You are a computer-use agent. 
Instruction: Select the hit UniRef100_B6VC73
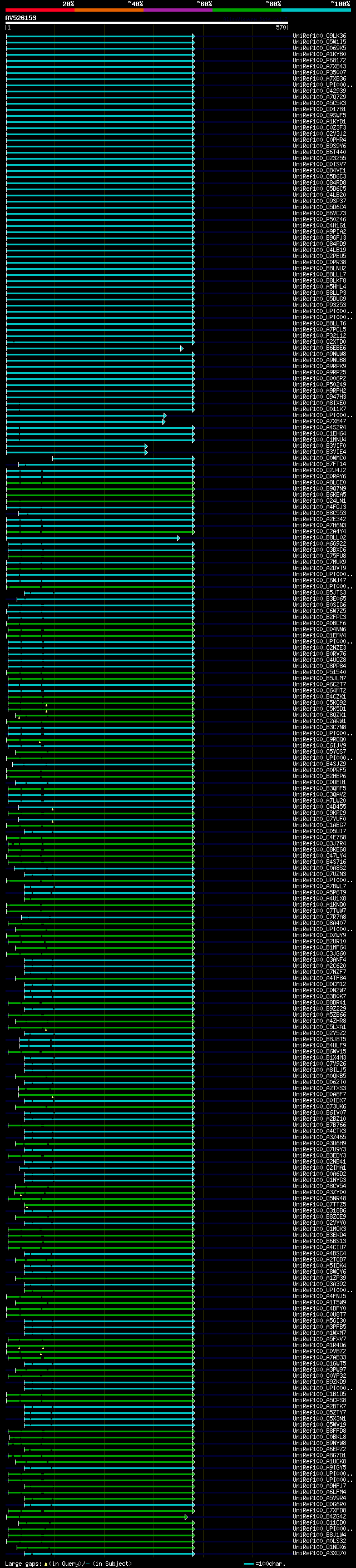[319, 213]
